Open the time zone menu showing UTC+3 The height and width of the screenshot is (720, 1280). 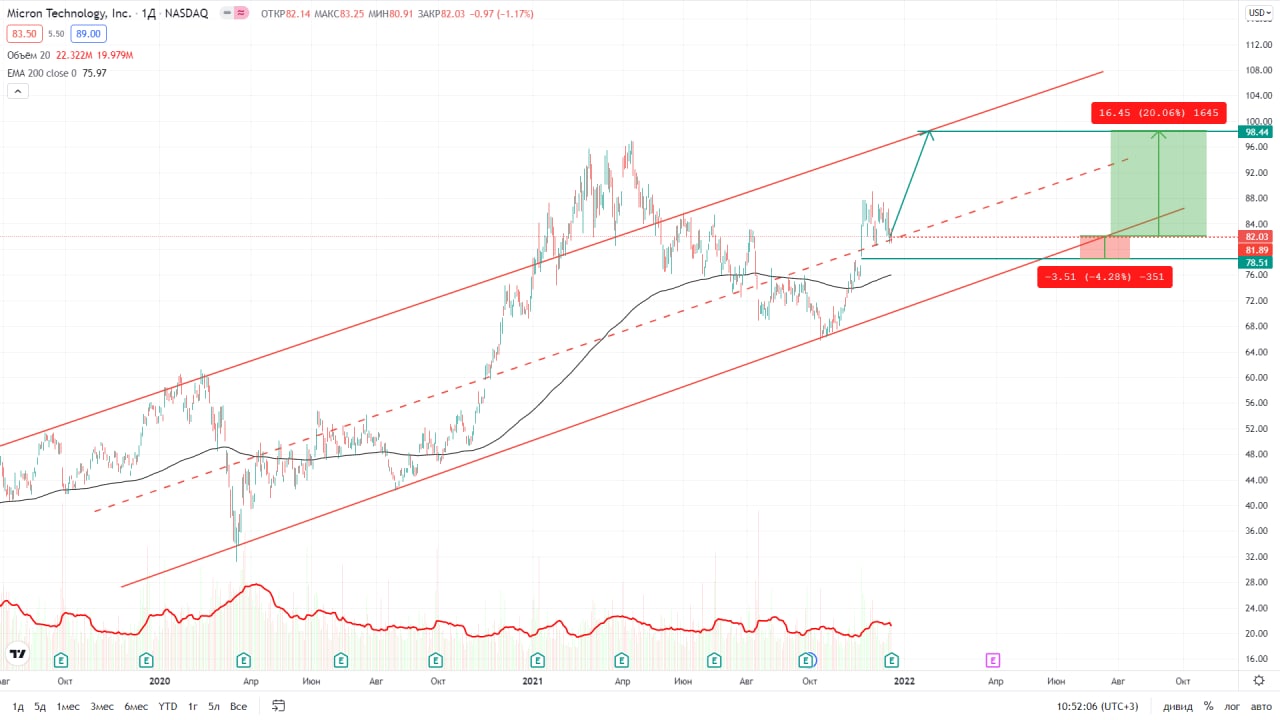[x=1097, y=706]
